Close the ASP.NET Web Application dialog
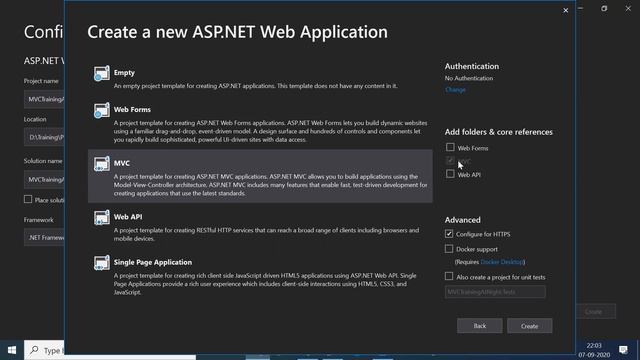640x360 pixels. [565, 10]
